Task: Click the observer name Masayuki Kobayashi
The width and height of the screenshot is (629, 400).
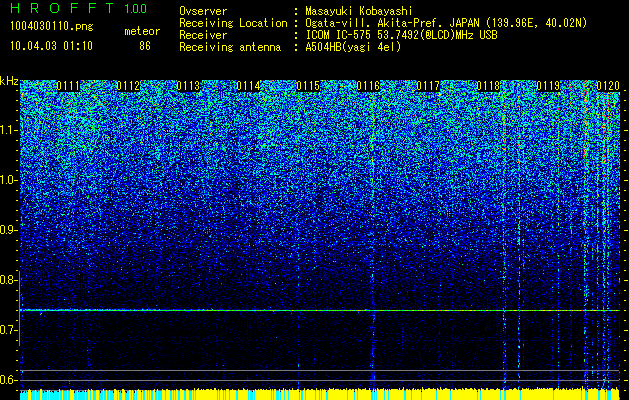Action: coord(359,11)
